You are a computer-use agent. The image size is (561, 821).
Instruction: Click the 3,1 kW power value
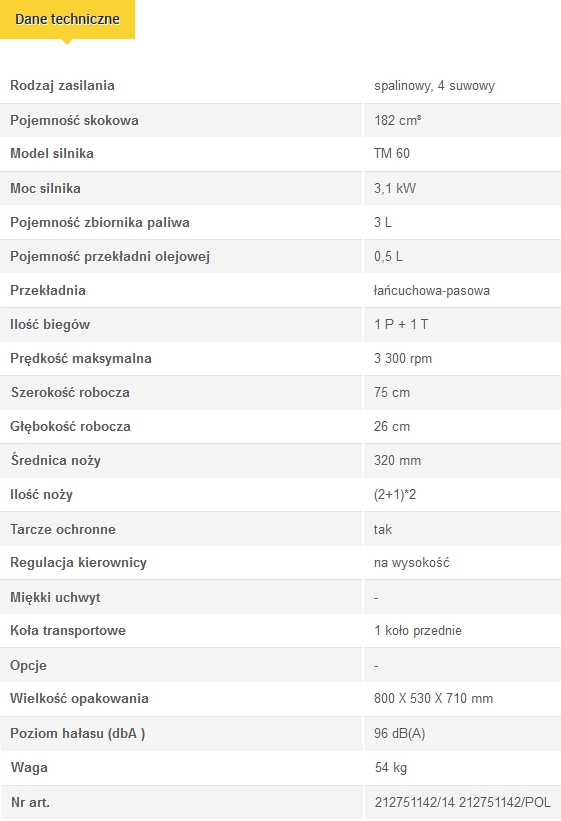pos(395,188)
